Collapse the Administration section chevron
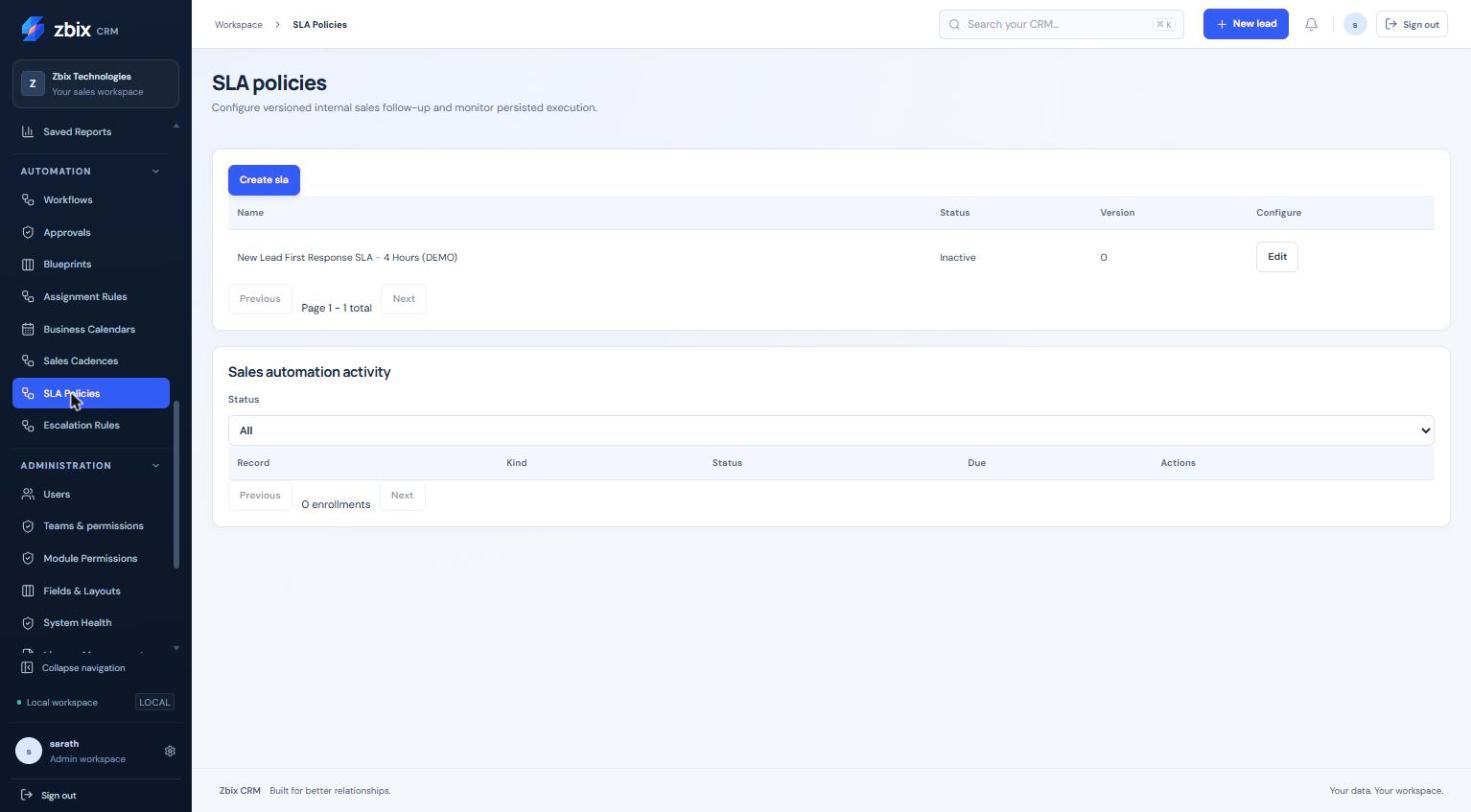This screenshot has width=1471, height=812. 156,466
